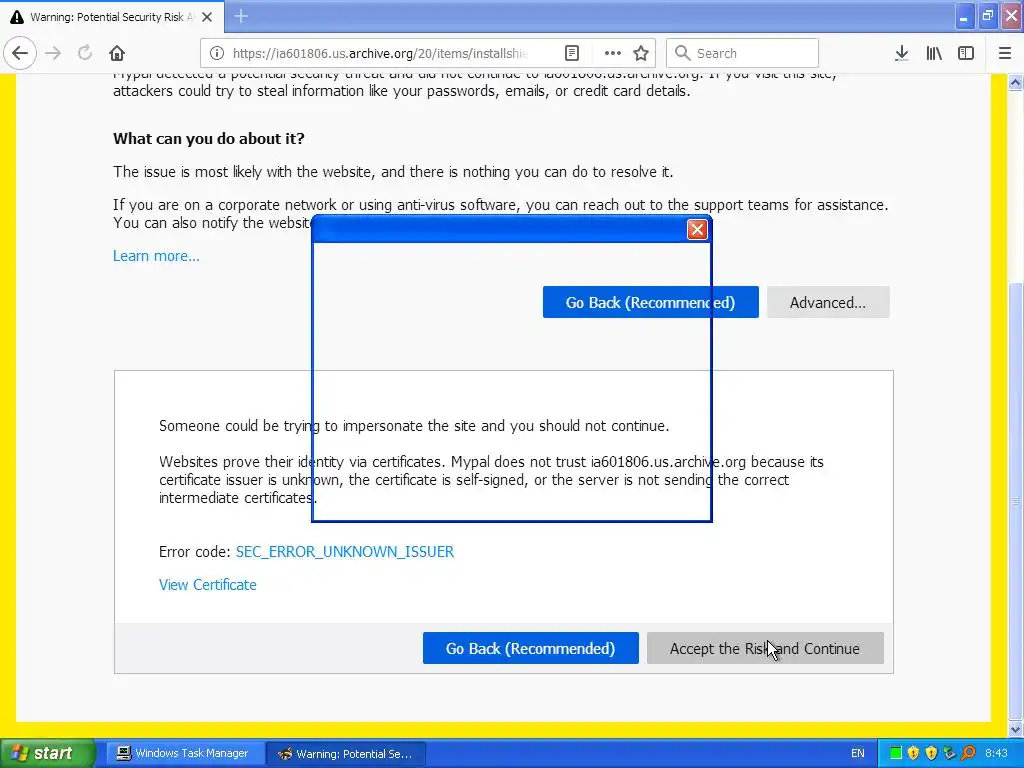
Task: Show site information in the address bar
Action: pos(217,53)
